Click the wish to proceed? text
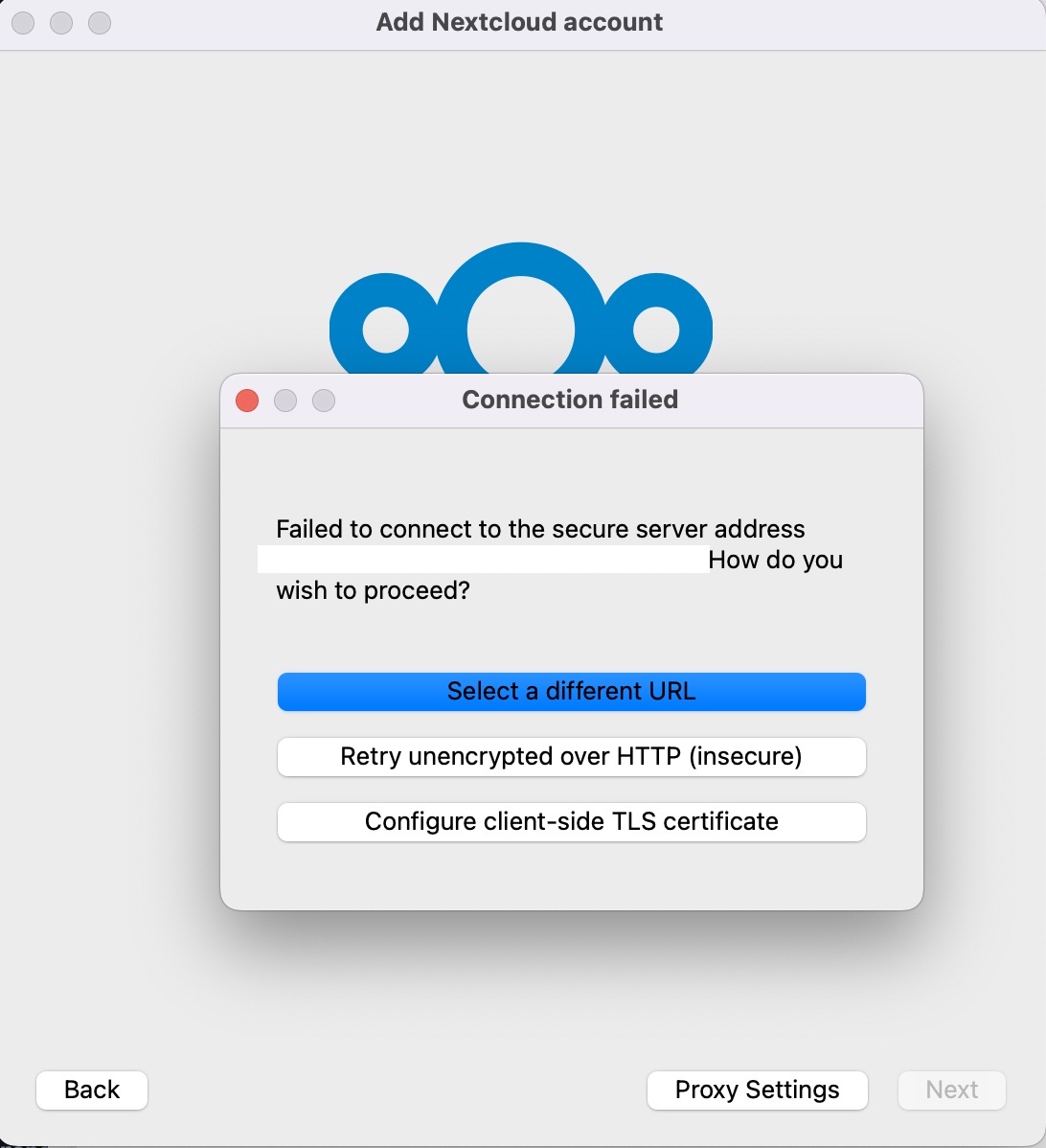Screen dimensions: 1046x1148 [x=373, y=590]
